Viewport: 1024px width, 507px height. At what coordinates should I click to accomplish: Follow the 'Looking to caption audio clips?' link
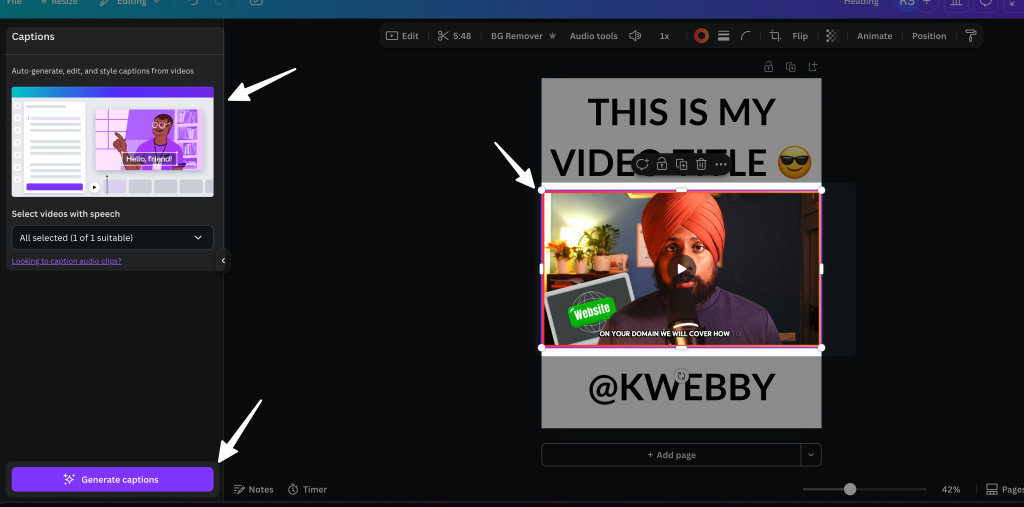(x=67, y=261)
